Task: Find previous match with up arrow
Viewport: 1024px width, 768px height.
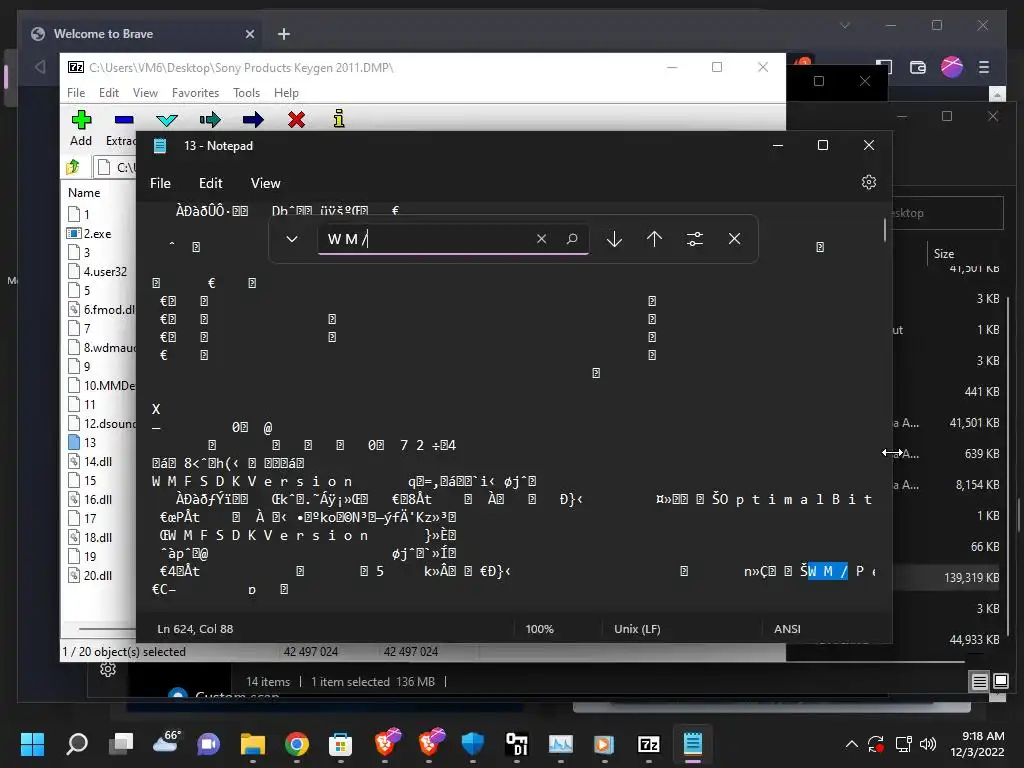Action: pyautogui.click(x=654, y=239)
